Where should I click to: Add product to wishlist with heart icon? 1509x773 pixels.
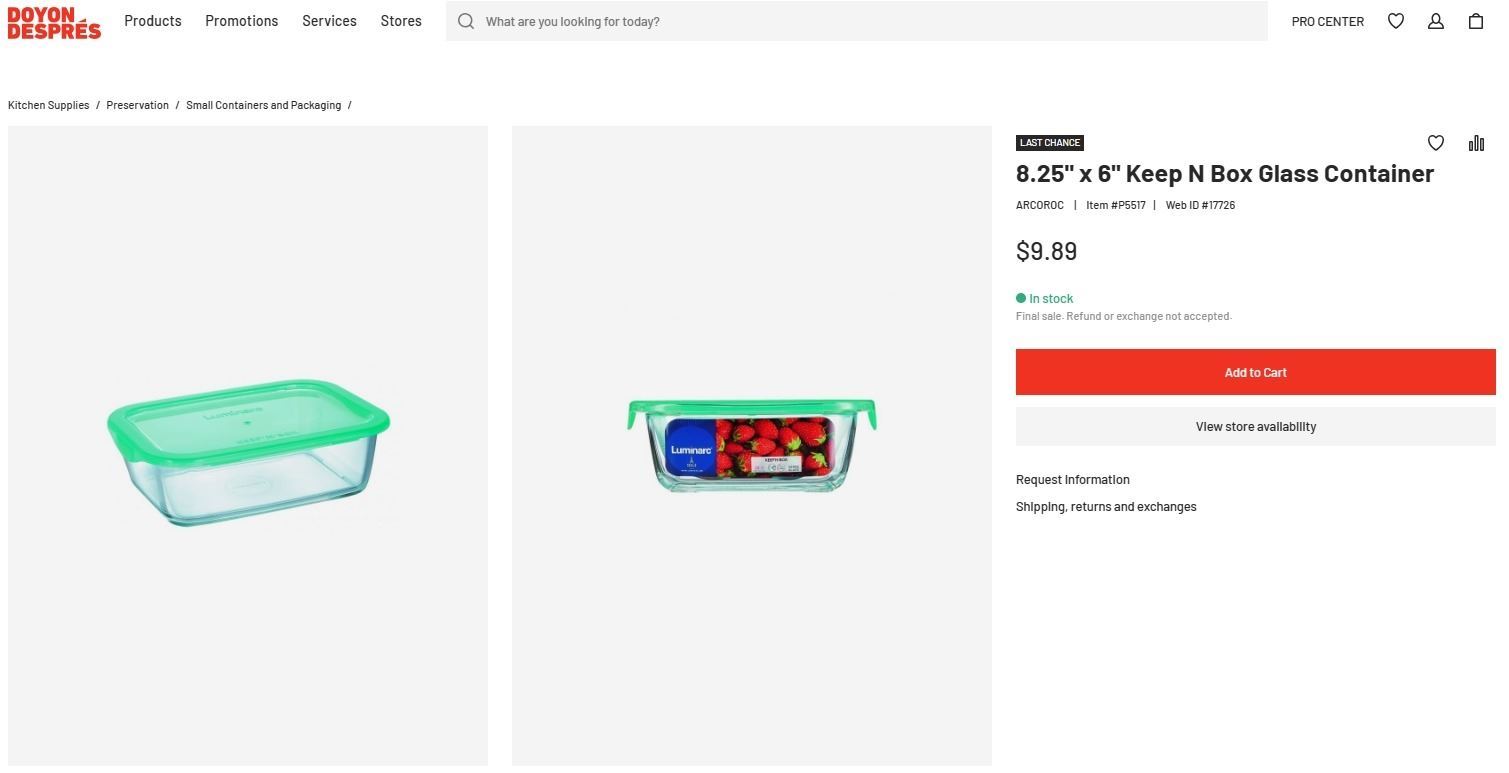tap(1436, 143)
